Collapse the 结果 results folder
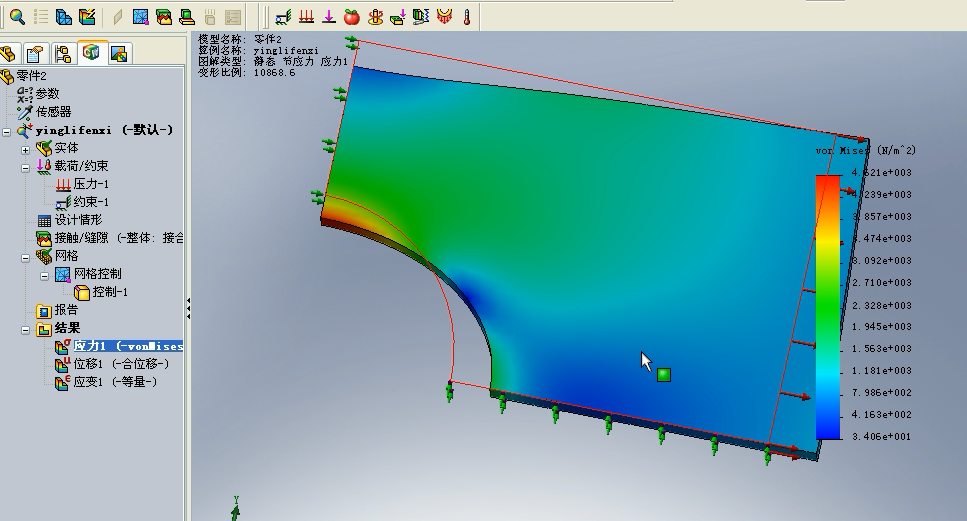967x521 pixels. (x=25, y=328)
